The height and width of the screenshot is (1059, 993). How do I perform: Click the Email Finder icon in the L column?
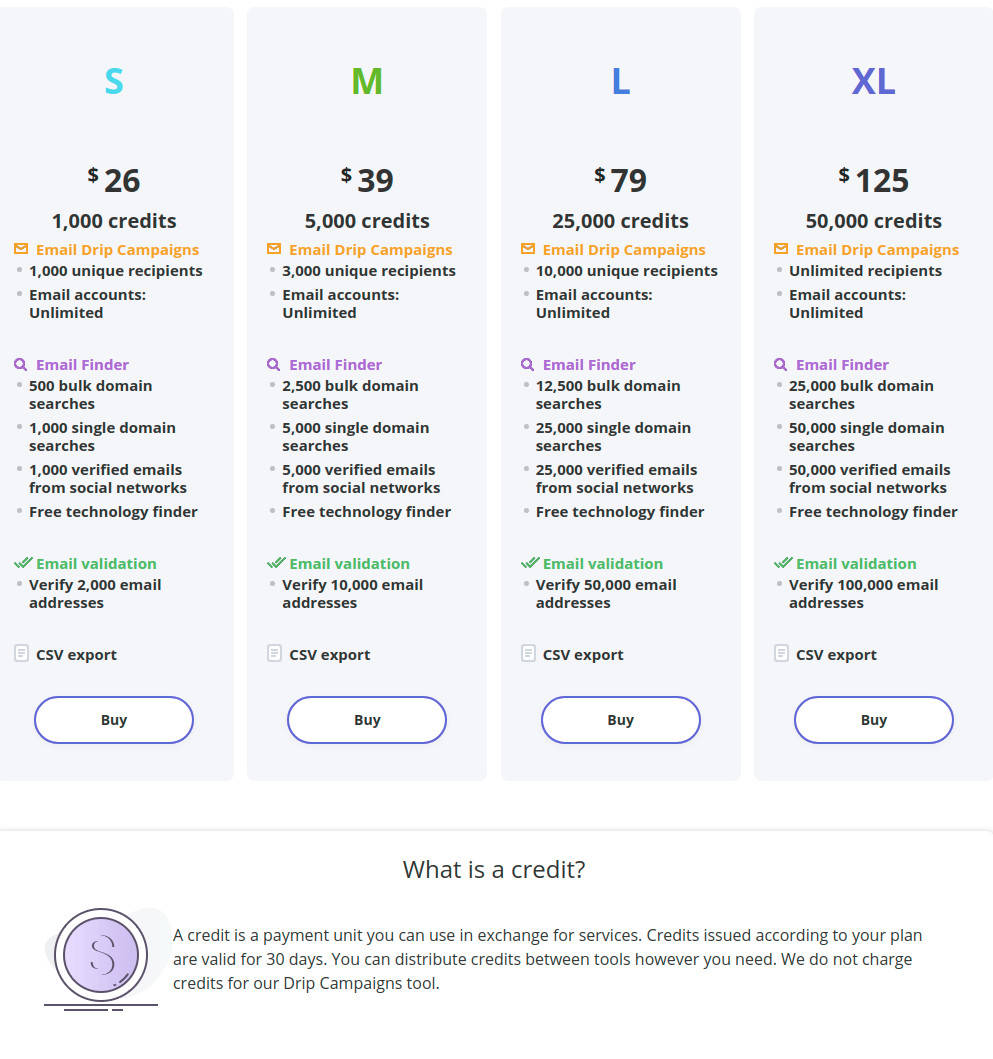point(528,364)
